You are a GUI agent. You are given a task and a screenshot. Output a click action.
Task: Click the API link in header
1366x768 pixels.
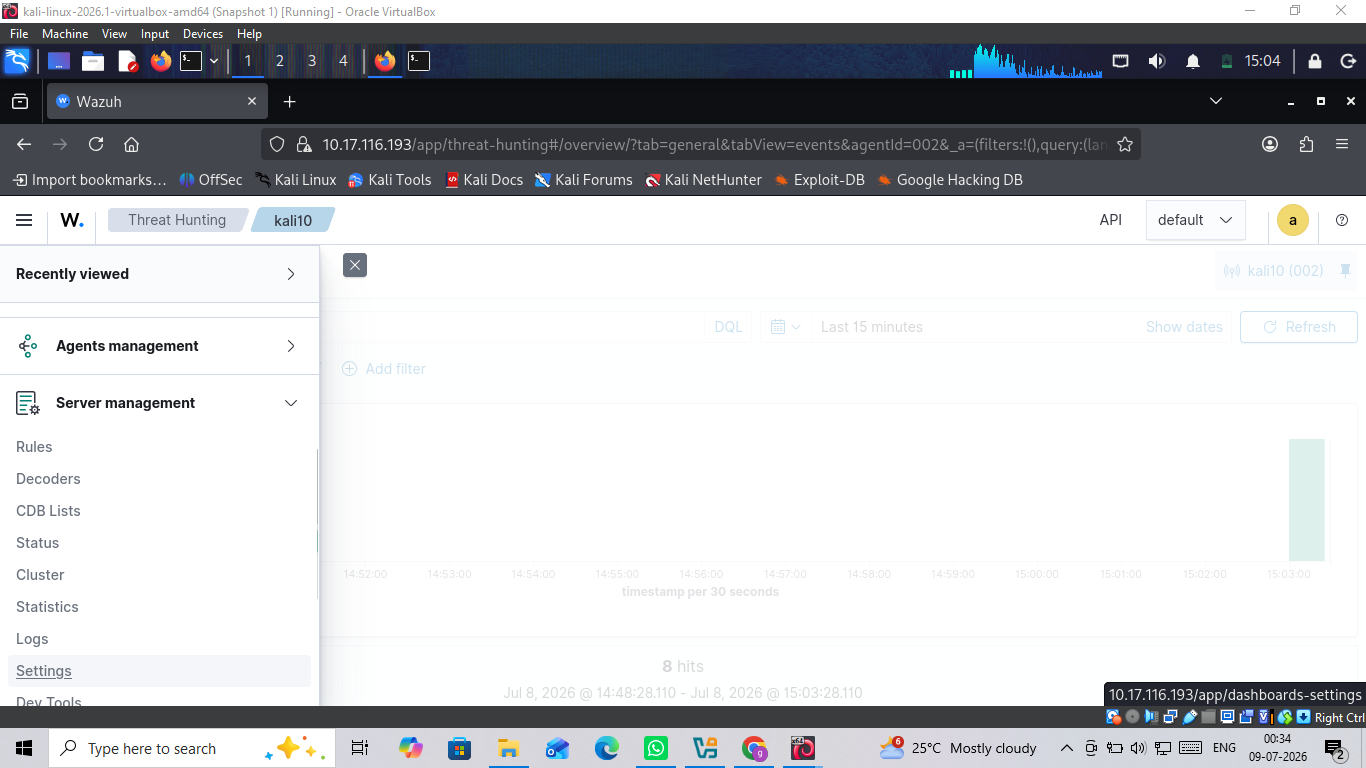(1110, 220)
